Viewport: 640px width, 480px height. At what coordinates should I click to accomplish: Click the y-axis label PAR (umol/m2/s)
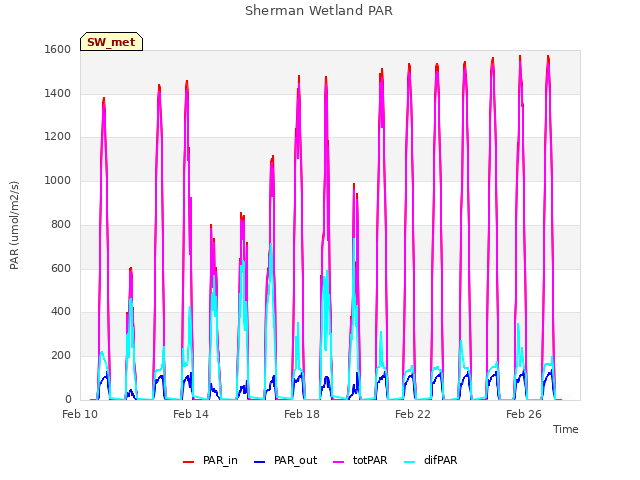pyautogui.click(x=14, y=225)
